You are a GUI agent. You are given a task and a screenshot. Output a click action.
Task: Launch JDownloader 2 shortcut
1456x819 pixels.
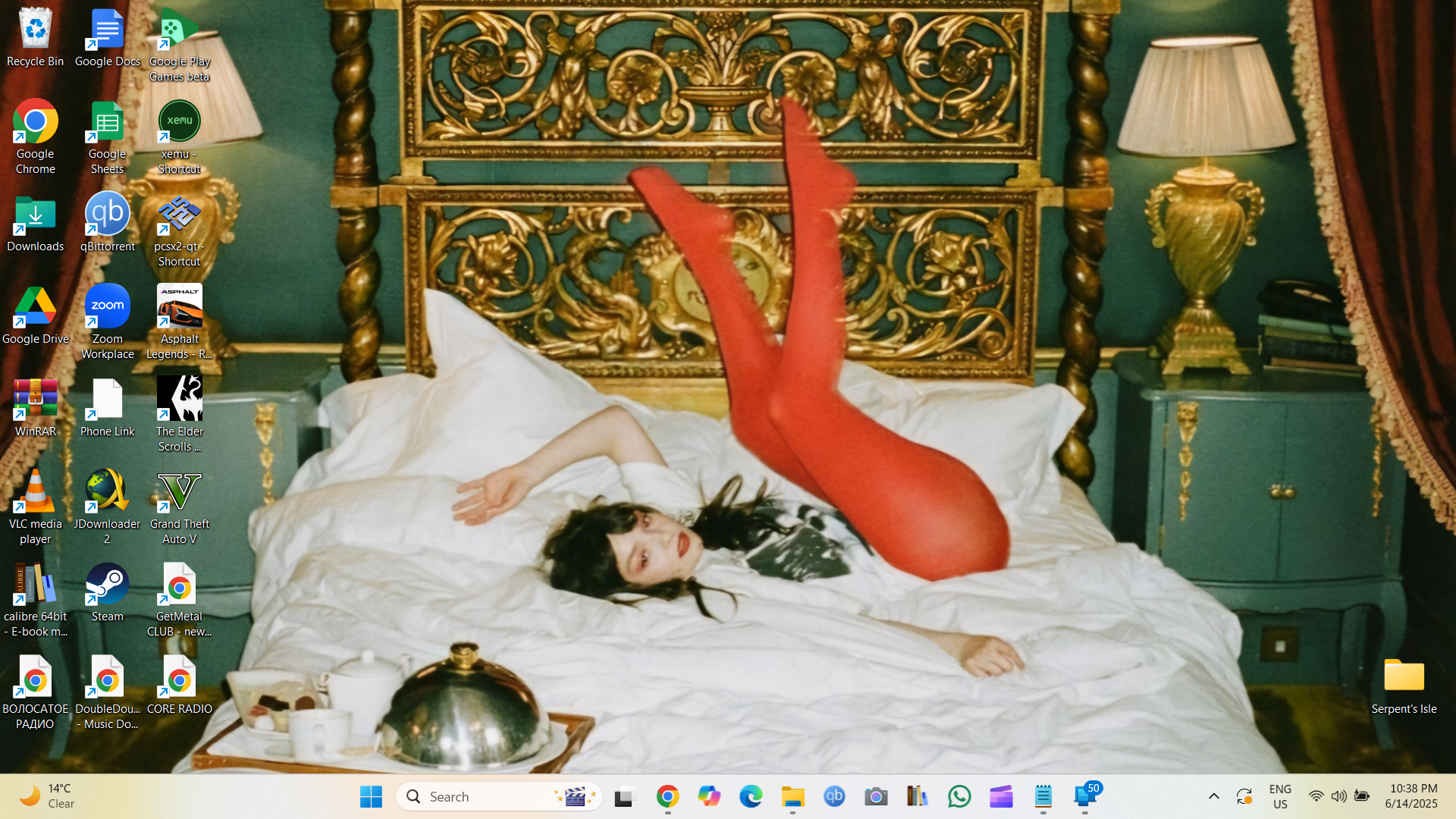click(107, 508)
